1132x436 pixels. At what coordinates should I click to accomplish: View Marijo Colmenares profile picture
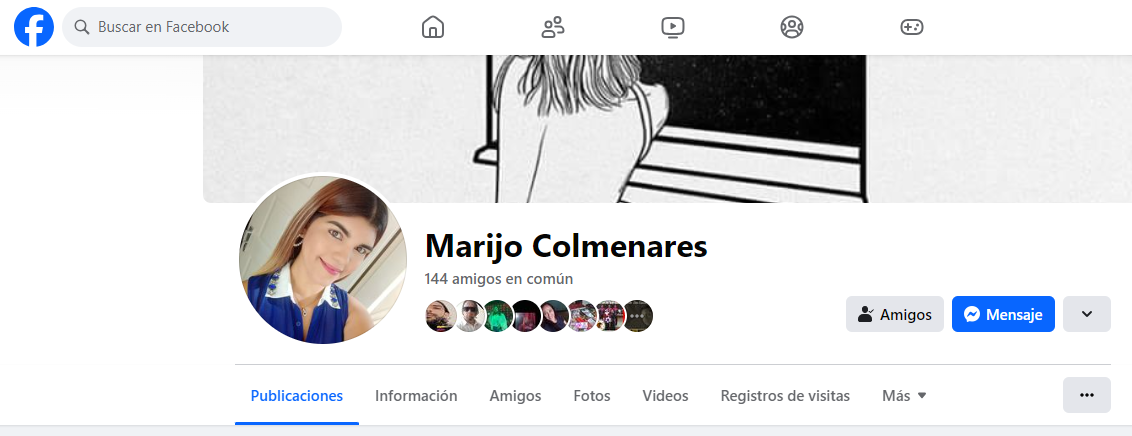(323, 260)
